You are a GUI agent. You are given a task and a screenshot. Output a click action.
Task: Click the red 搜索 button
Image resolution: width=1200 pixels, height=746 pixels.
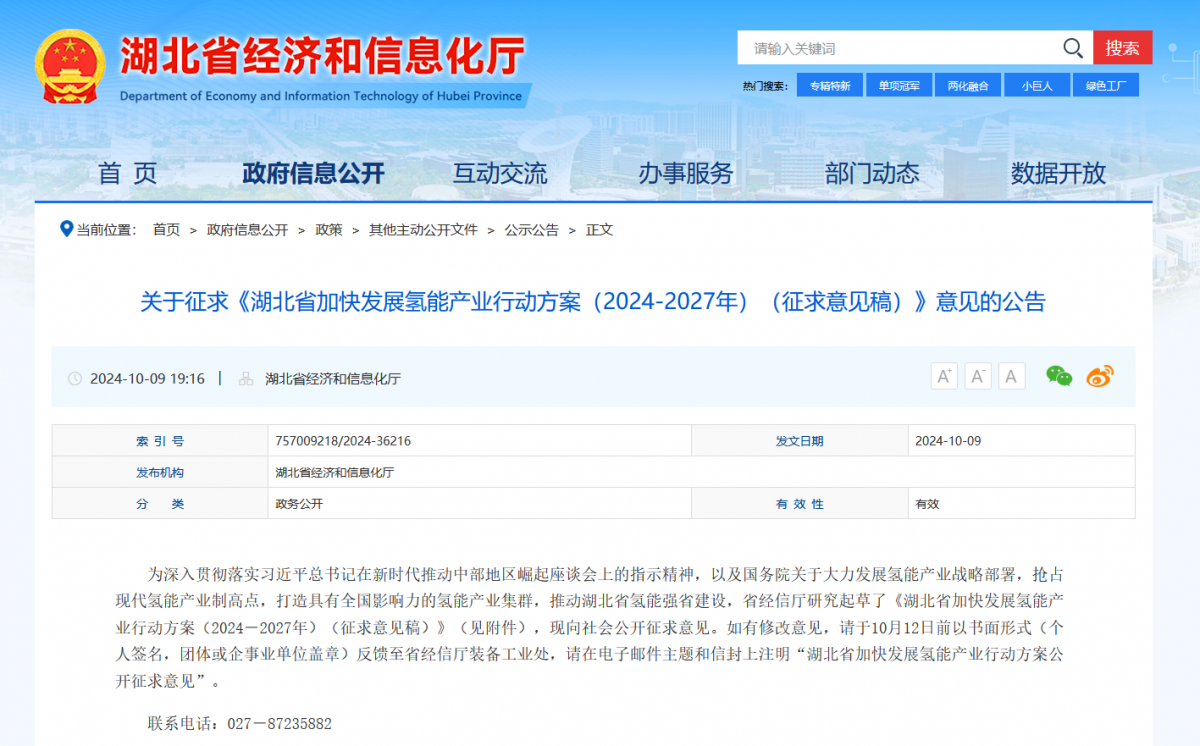(1122, 48)
